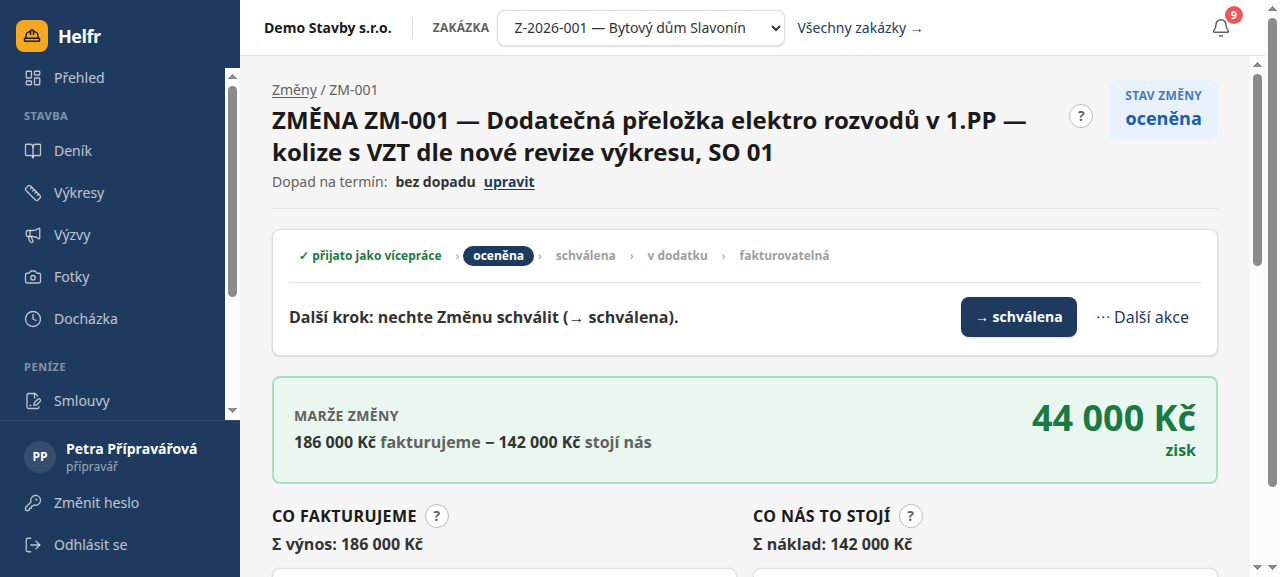This screenshot has height=577, width=1280.
Task: Click Σ náklad: 142 000 Kč text
Action: 832,544
